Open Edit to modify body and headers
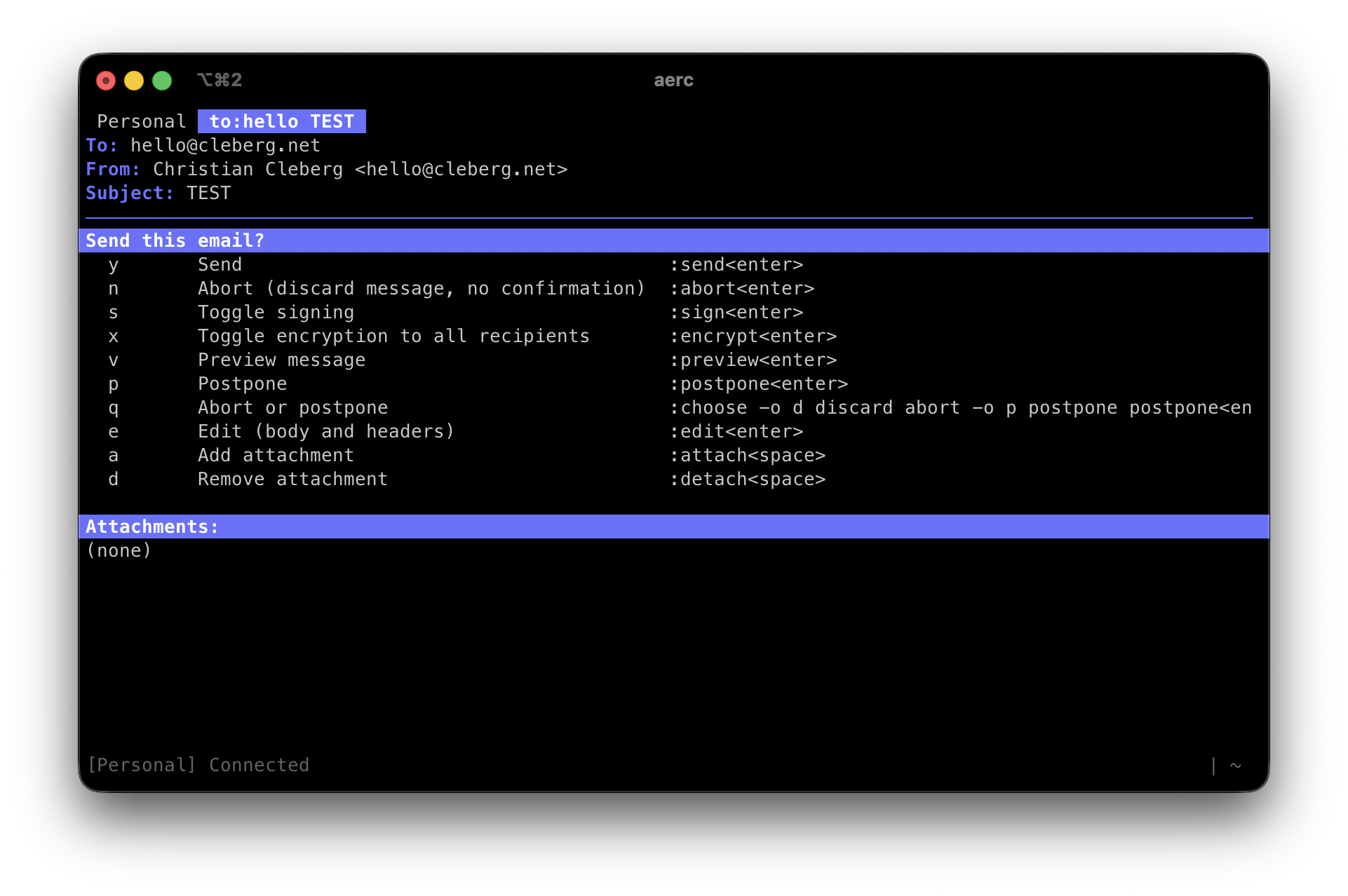Viewport: 1348px width, 896px height. pyautogui.click(x=325, y=431)
